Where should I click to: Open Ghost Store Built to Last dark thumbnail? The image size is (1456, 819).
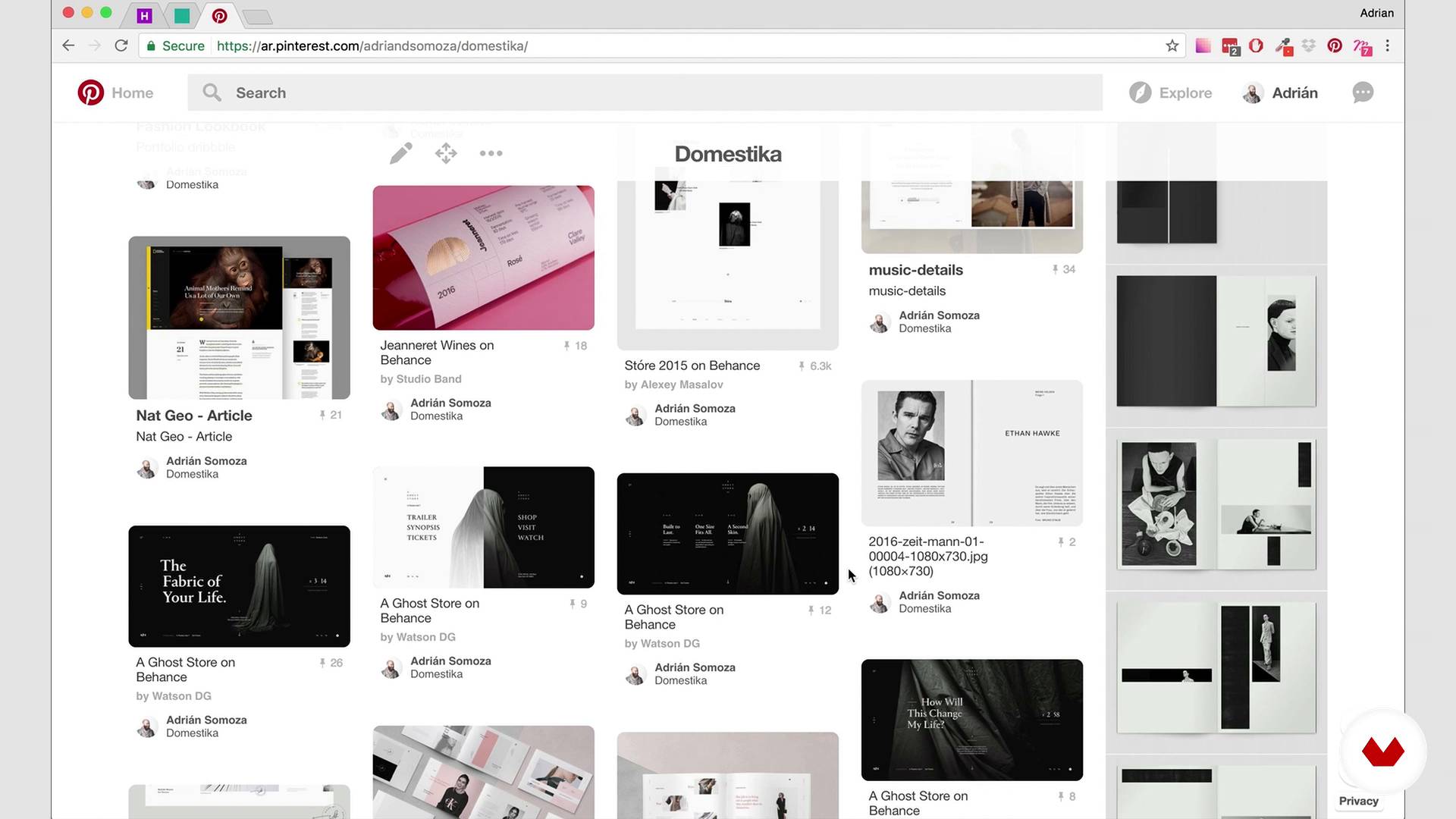(727, 534)
